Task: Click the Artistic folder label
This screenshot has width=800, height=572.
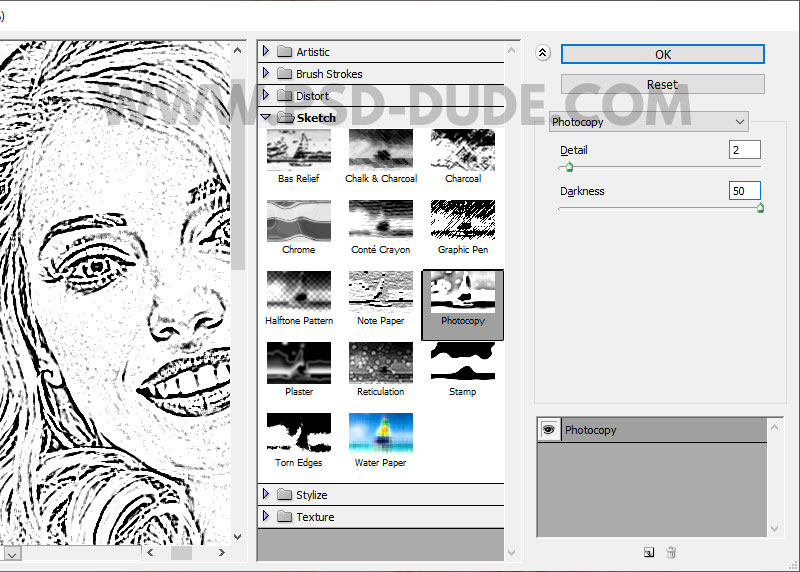Action: tap(313, 52)
